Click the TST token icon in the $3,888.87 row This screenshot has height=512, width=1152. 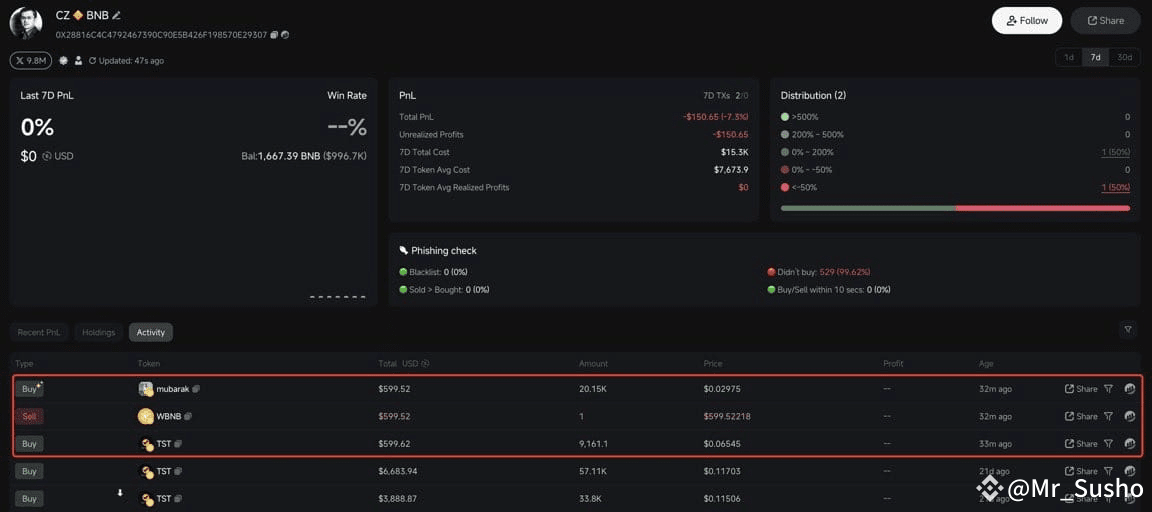[146, 500]
